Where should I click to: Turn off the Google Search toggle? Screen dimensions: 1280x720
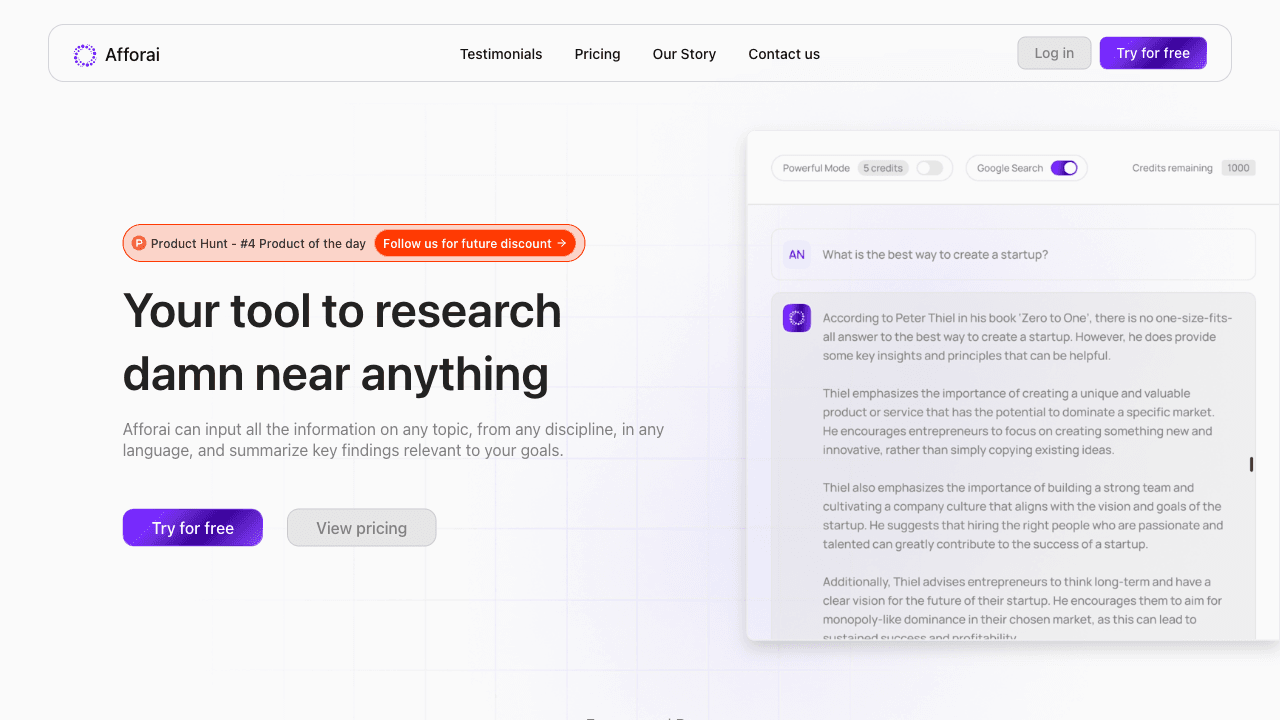click(x=1064, y=168)
